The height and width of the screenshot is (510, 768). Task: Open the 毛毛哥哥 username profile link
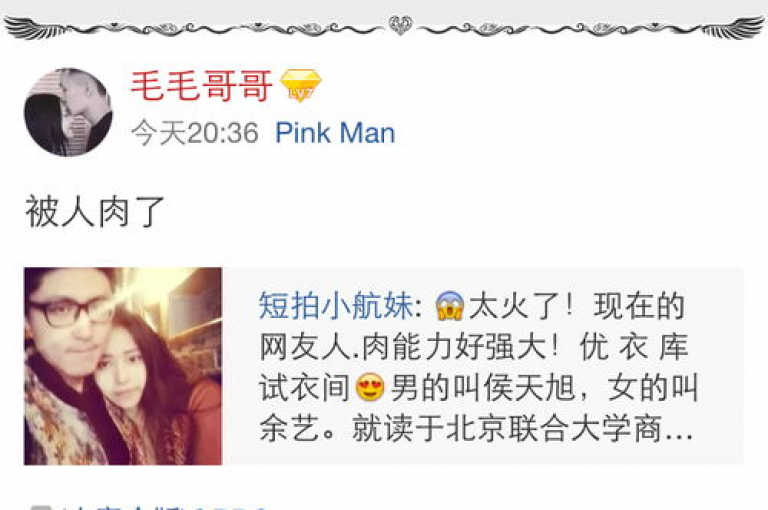click(x=201, y=86)
